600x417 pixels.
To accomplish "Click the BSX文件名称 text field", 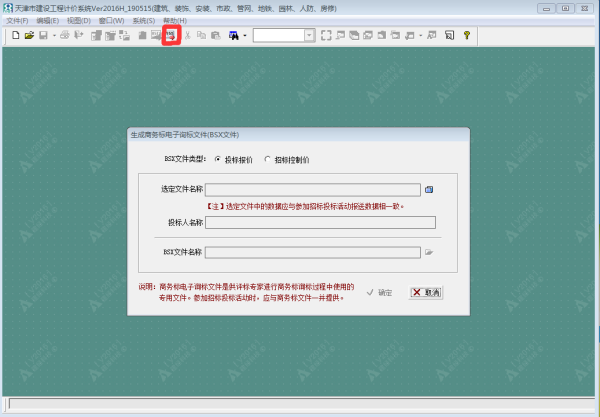I will pos(312,252).
